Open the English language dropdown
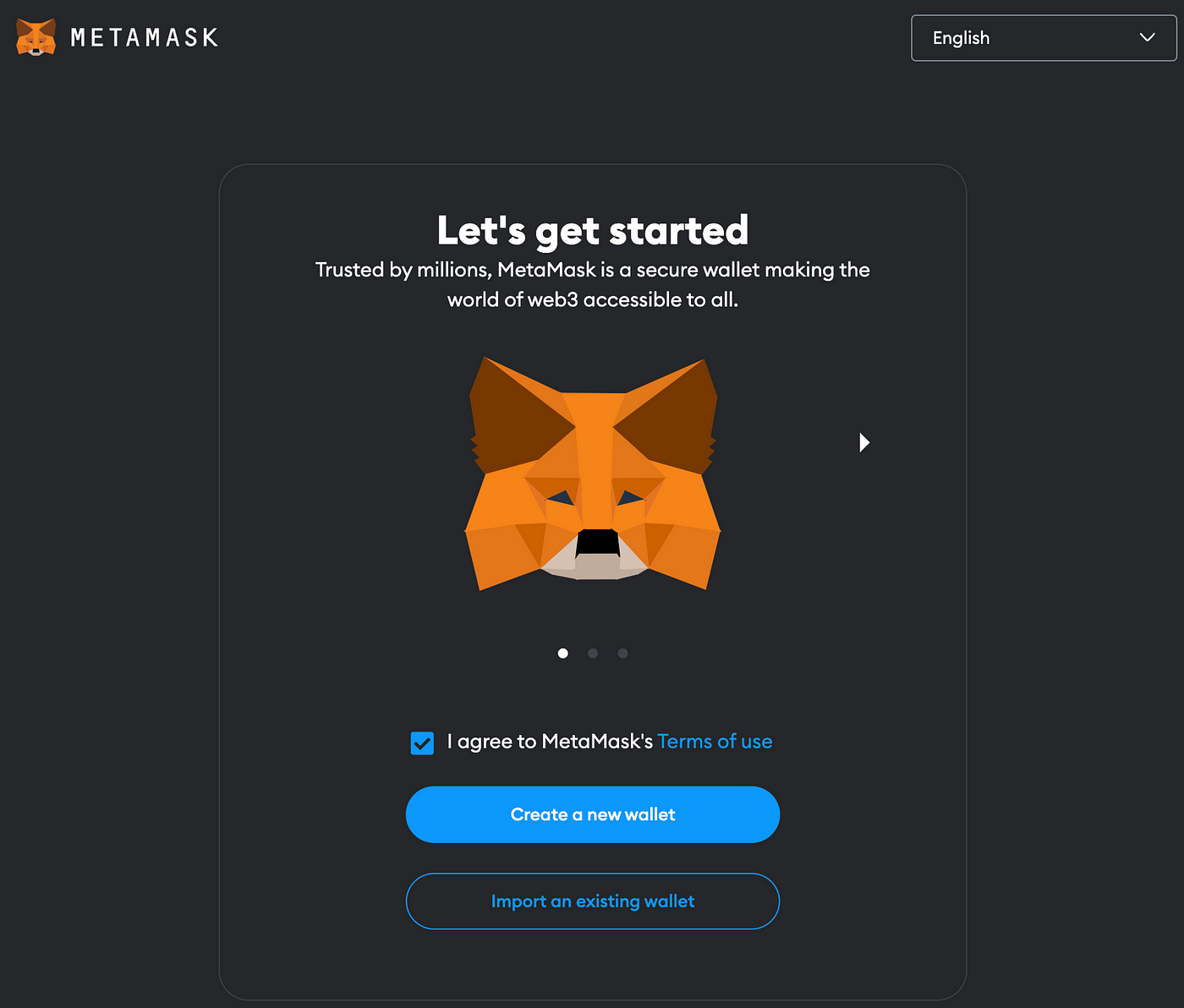Screen dimensions: 1184x1008 click(x=1044, y=38)
